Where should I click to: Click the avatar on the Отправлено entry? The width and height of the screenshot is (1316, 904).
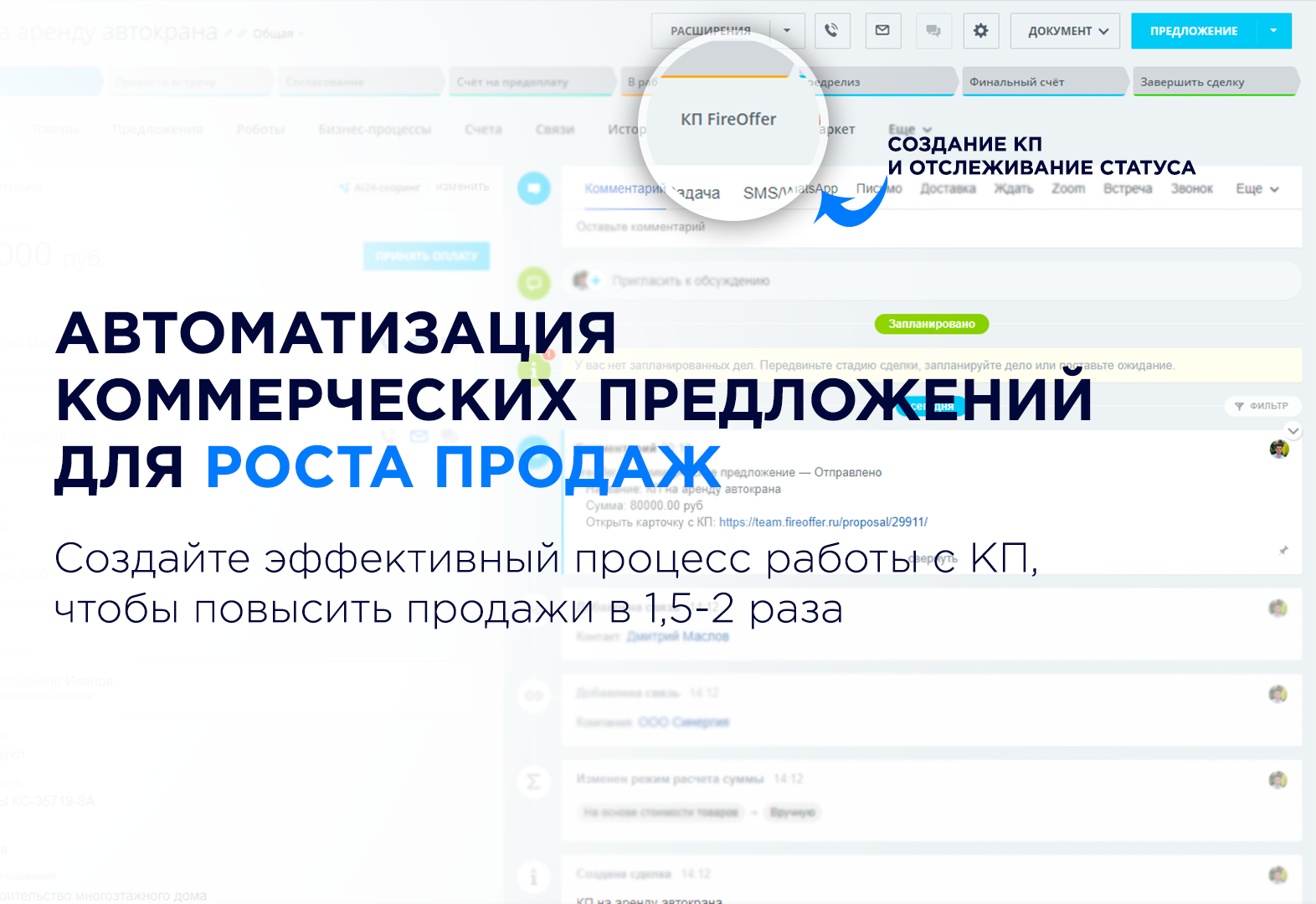(x=1279, y=449)
